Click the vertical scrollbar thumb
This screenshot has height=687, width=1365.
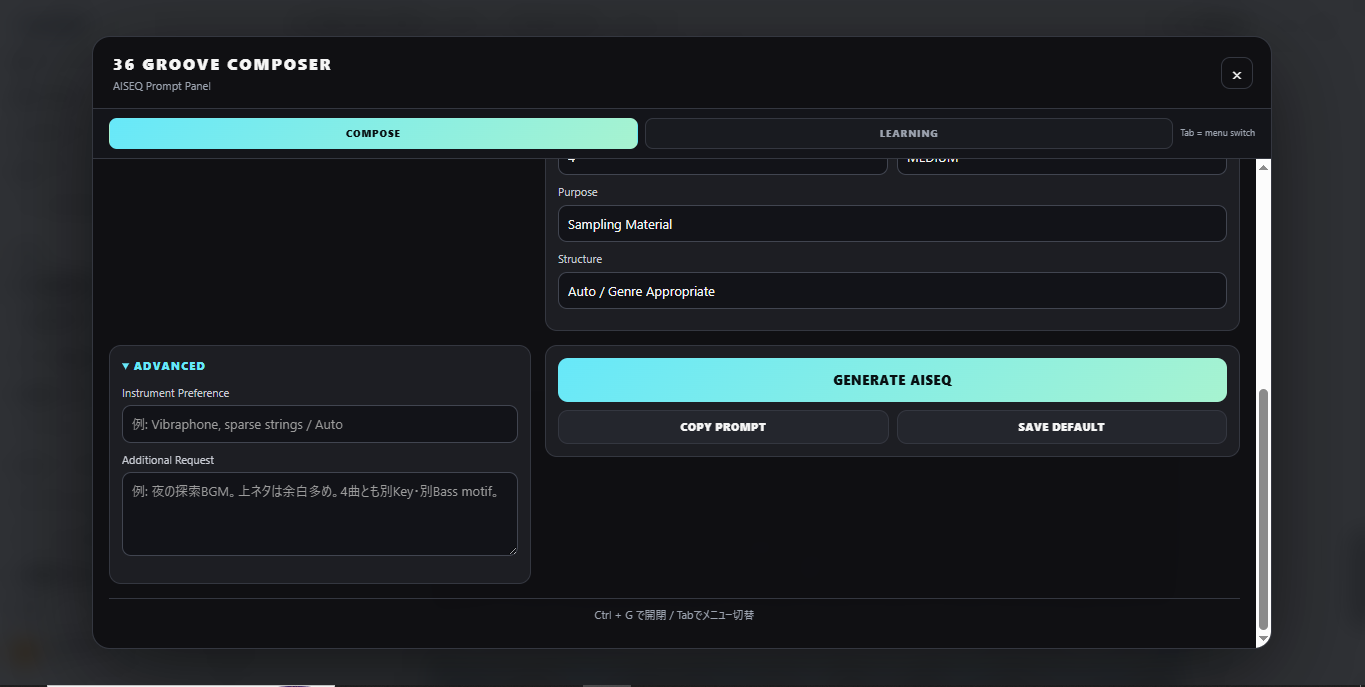(1263, 509)
